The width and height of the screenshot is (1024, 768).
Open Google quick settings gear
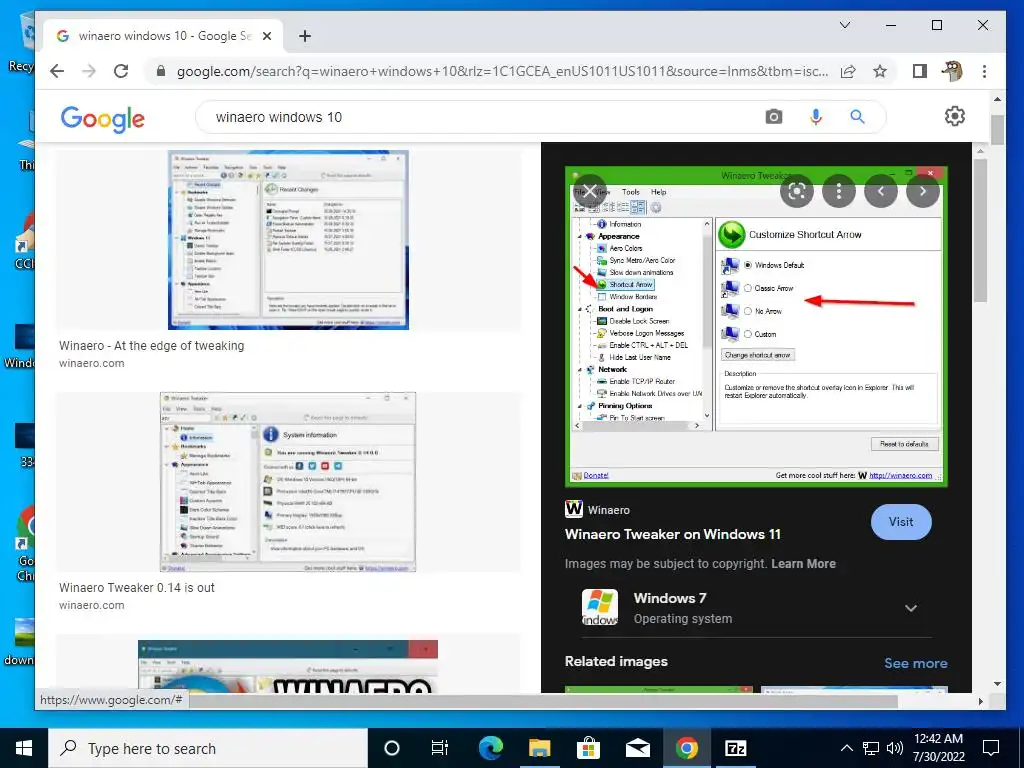pyautogui.click(x=955, y=116)
